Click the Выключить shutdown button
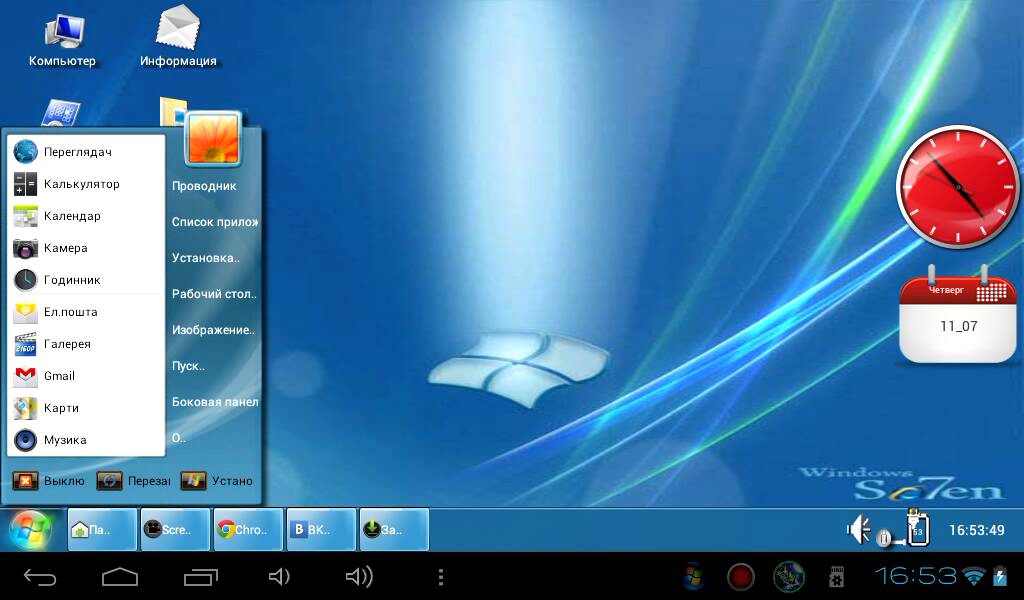 pyautogui.click(x=48, y=481)
